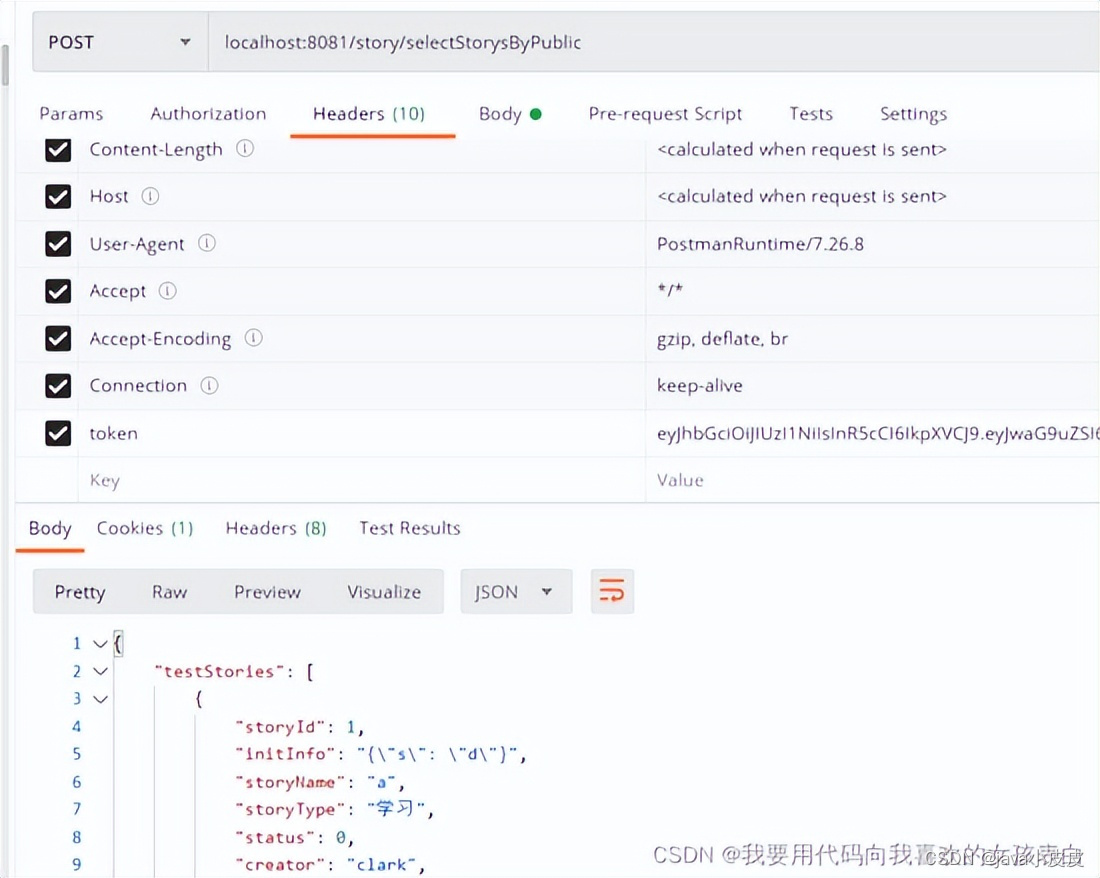This screenshot has width=1100, height=878.
Task: Open the JSON format dropdown
Action: (x=516, y=592)
